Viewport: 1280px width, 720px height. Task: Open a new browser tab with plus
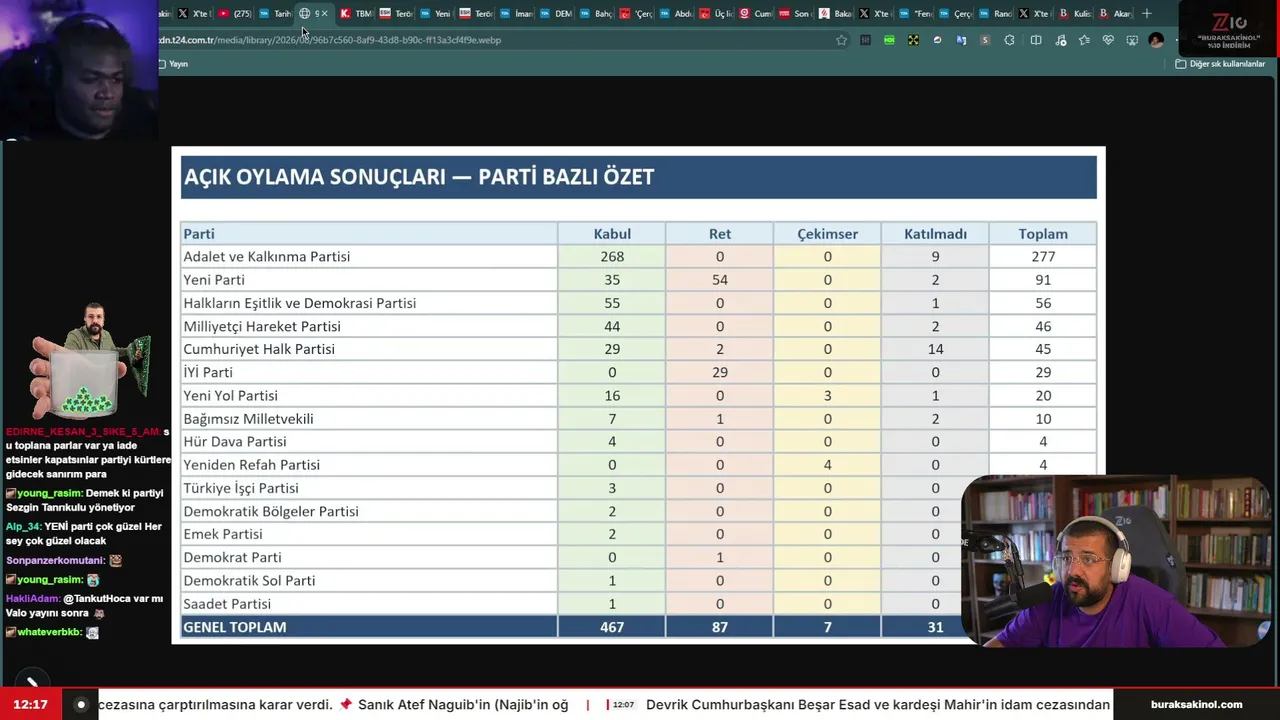tap(1147, 13)
